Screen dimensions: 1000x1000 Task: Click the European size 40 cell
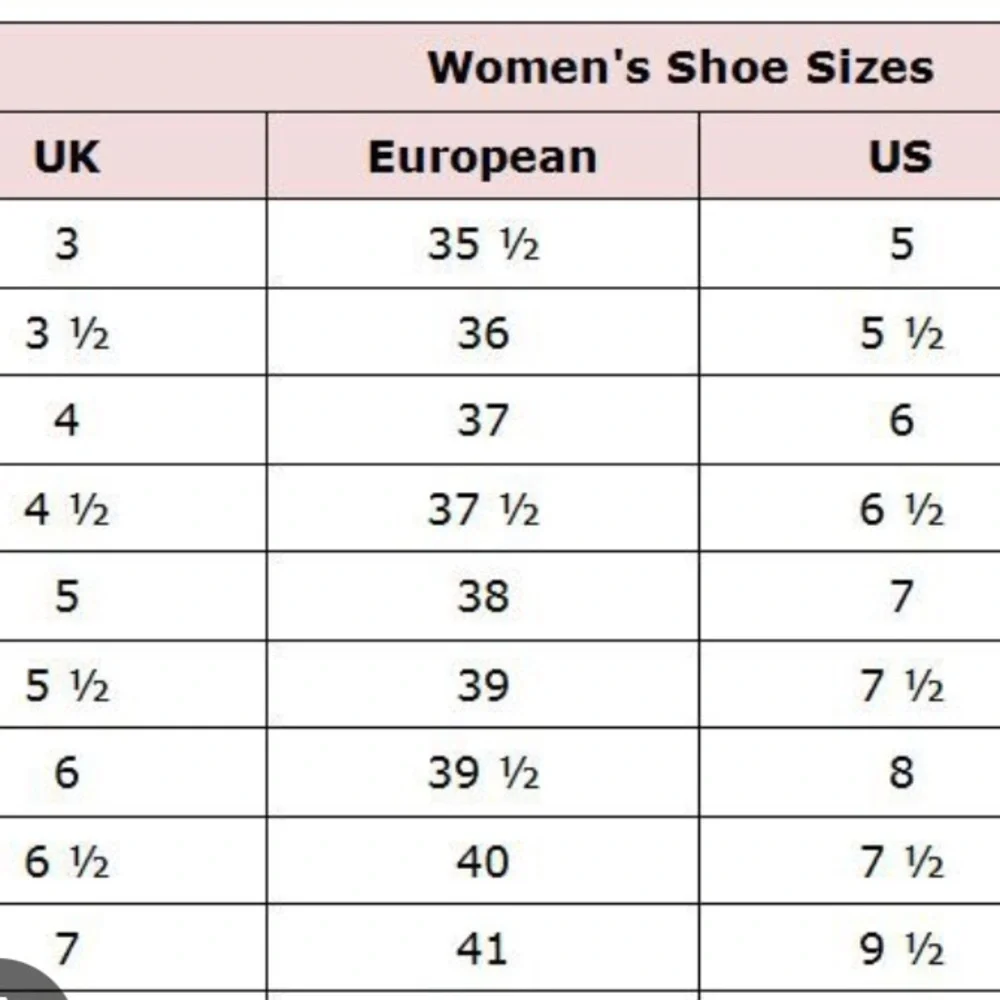tap(483, 861)
